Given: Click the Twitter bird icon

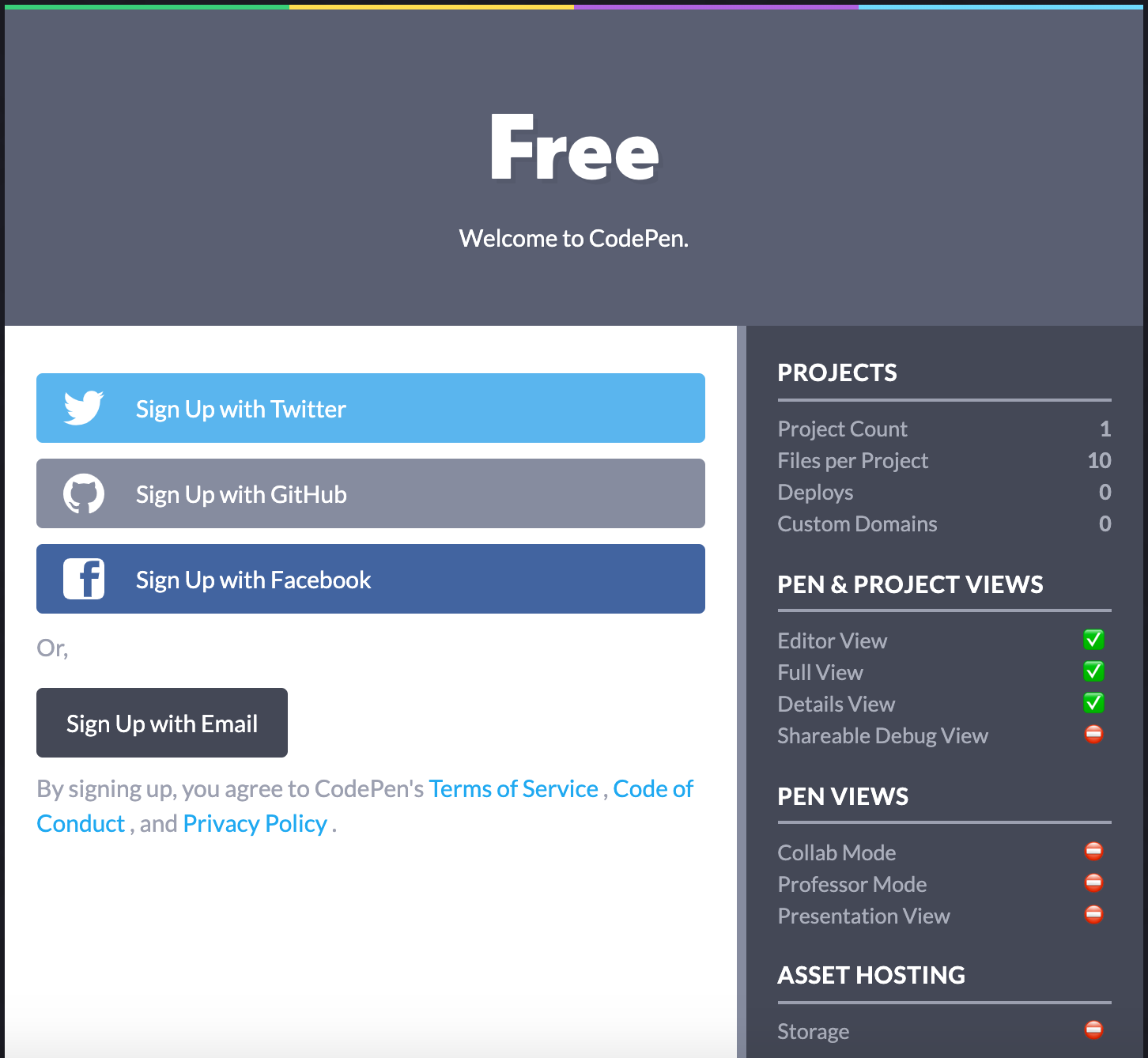Looking at the screenshot, I should (84, 408).
